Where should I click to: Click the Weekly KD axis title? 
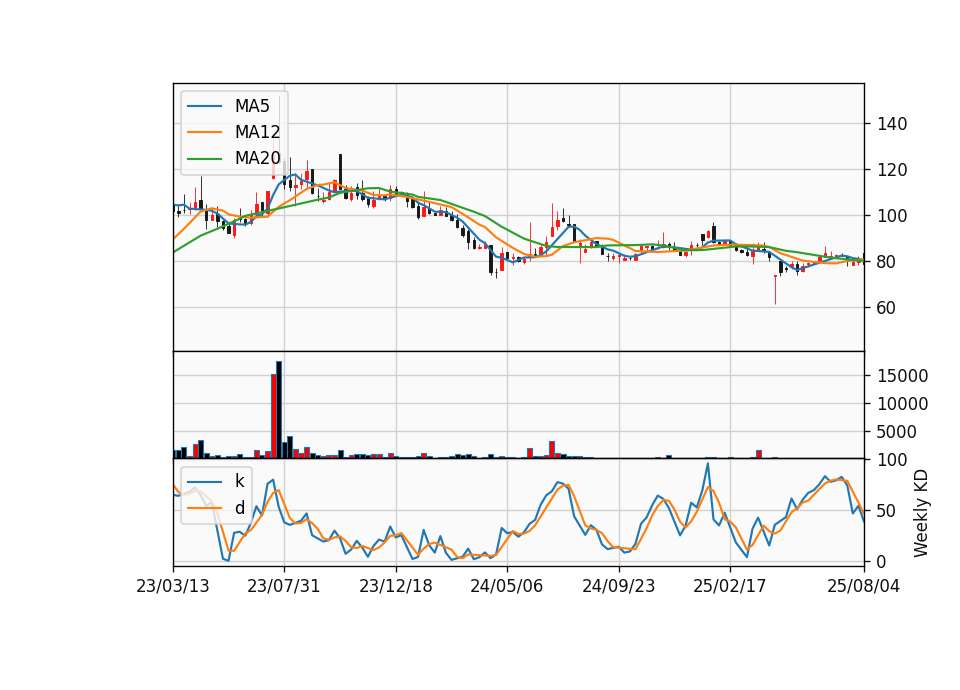tap(920, 513)
